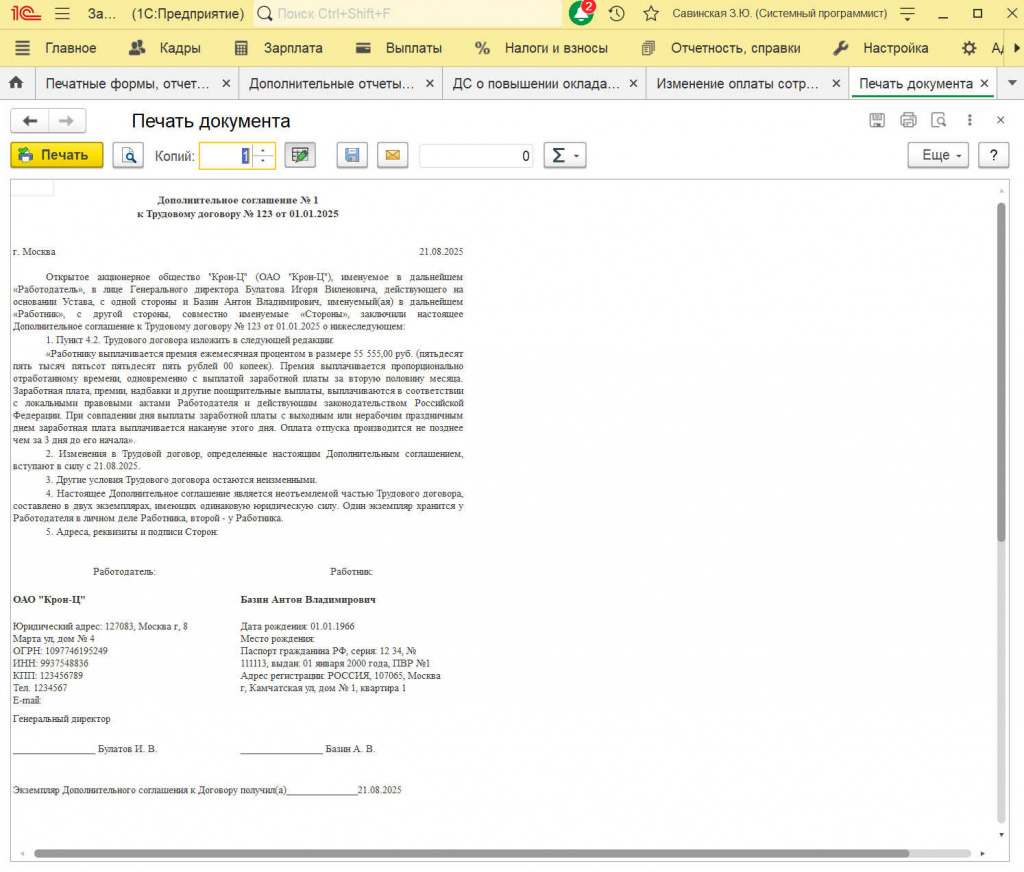Viewport: 1024px width, 872px height.
Task: Click the preview icon in form header
Action: click(x=938, y=120)
